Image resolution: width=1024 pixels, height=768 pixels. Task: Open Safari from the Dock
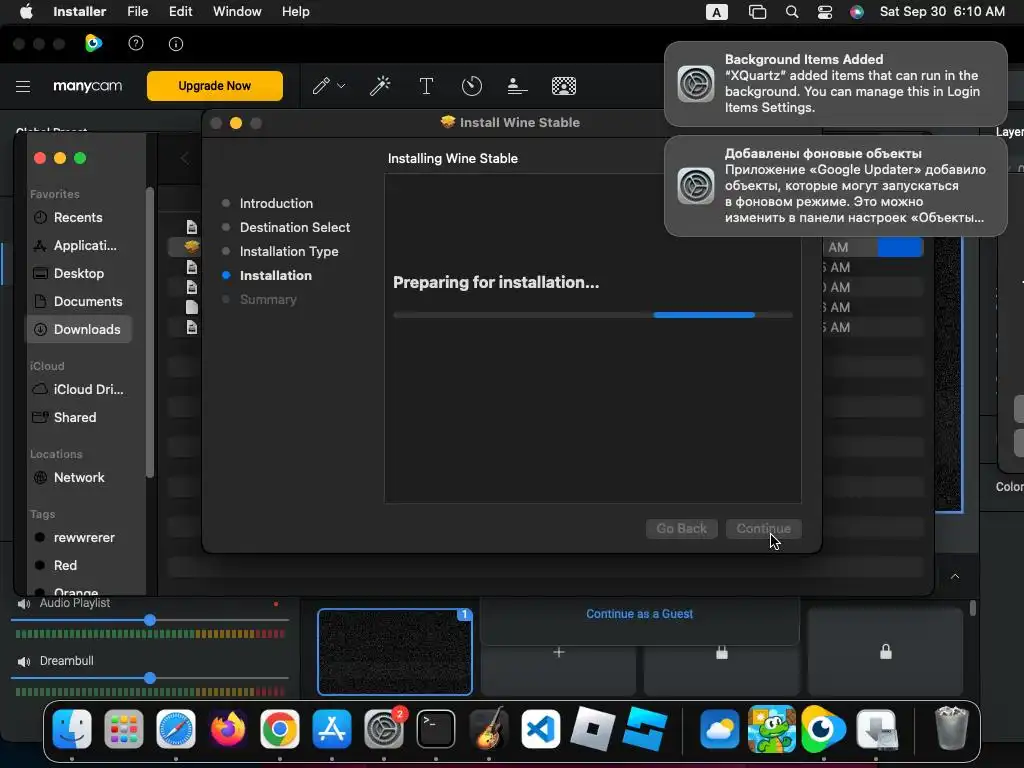[x=176, y=729]
